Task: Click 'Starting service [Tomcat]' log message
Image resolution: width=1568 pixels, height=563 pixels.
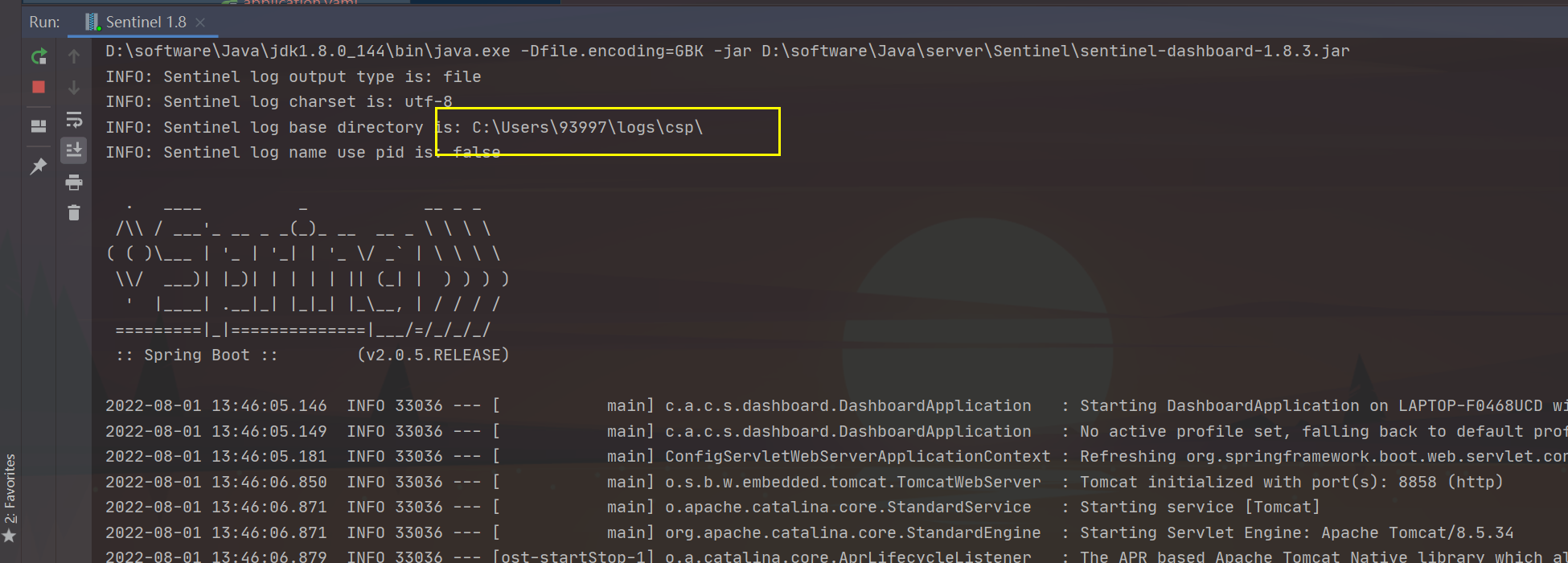Action: 1200,508
